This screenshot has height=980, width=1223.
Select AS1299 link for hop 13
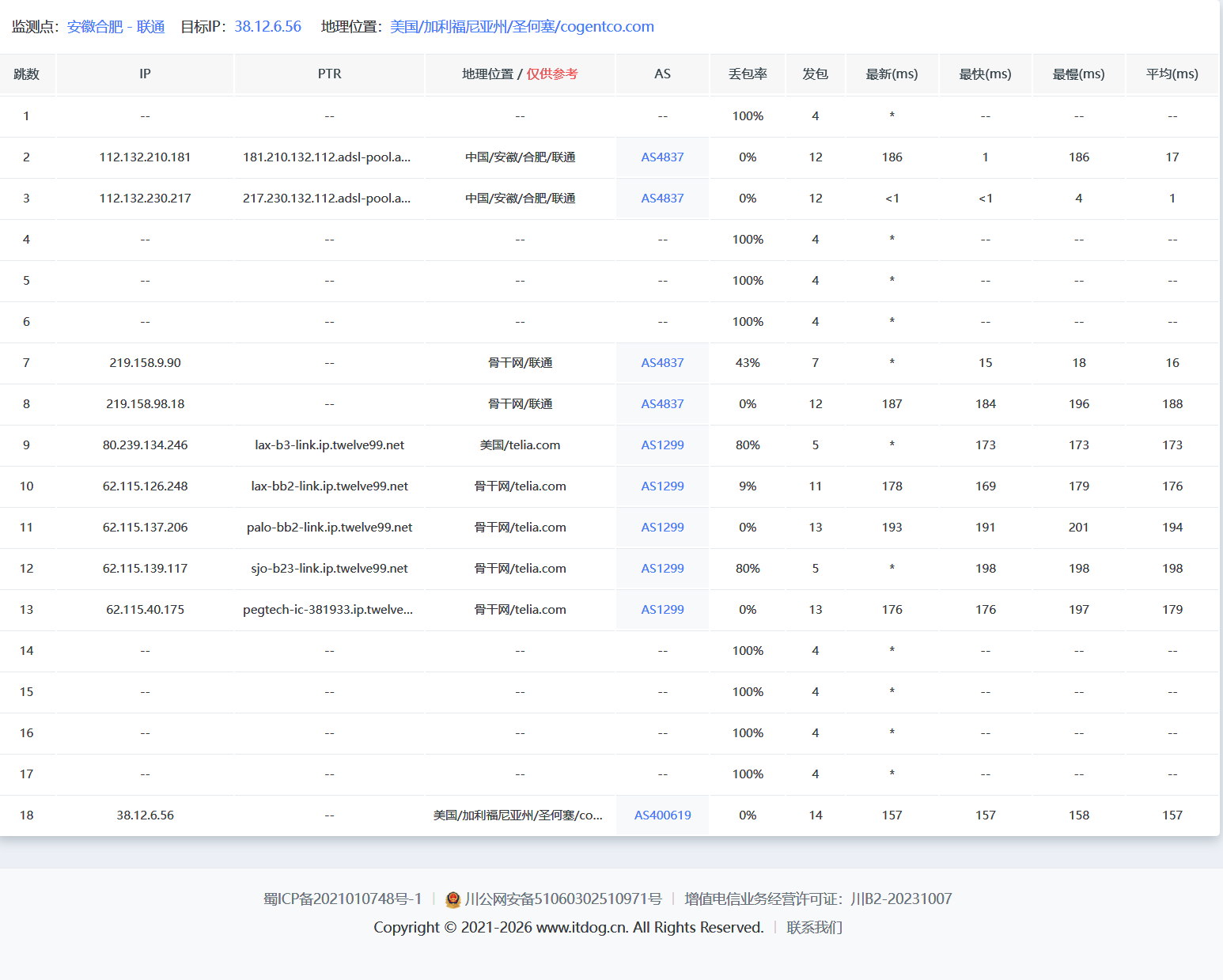click(662, 610)
